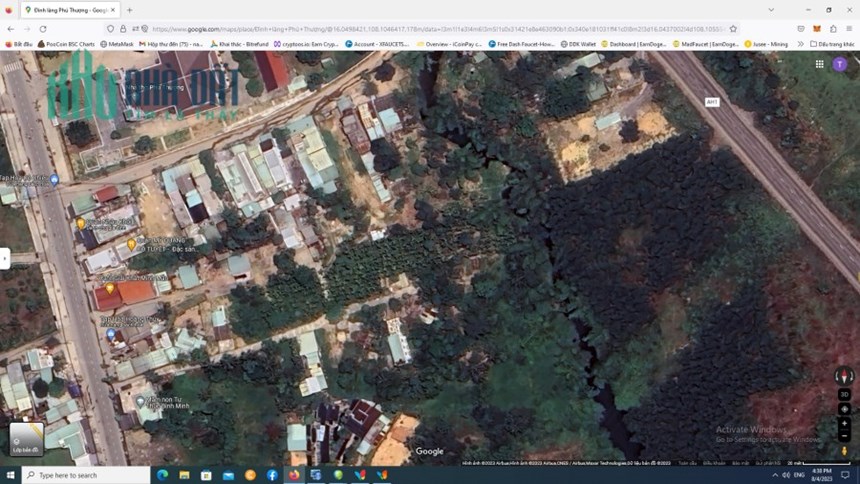Screen dimensions: 860x484
Task: Open the Firefox tab list dropdown
Action: [x=771, y=10]
